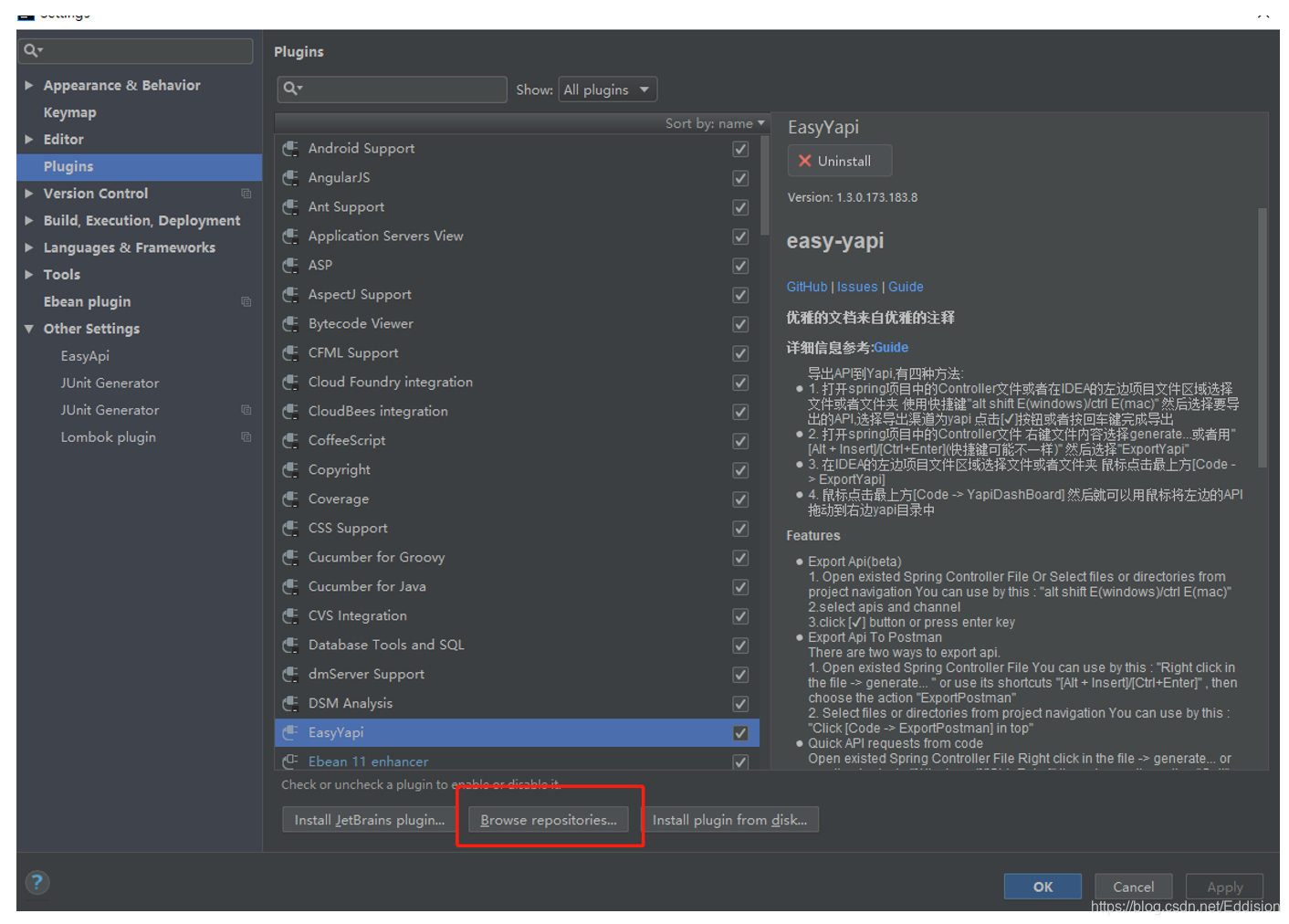Click the plugins search input field
1289x924 pixels.
click(x=392, y=89)
